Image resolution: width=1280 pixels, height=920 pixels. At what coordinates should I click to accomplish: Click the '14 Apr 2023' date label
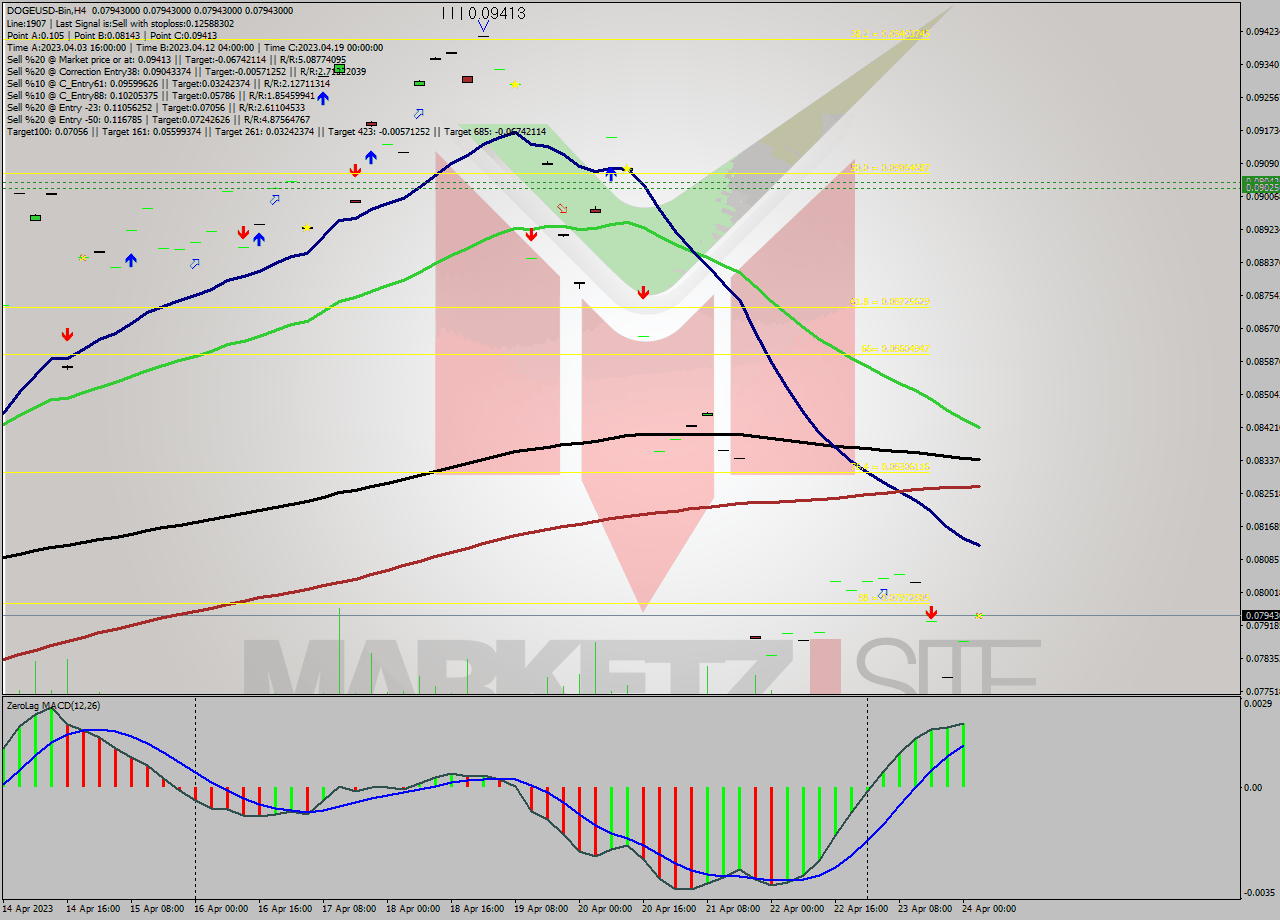[28, 909]
